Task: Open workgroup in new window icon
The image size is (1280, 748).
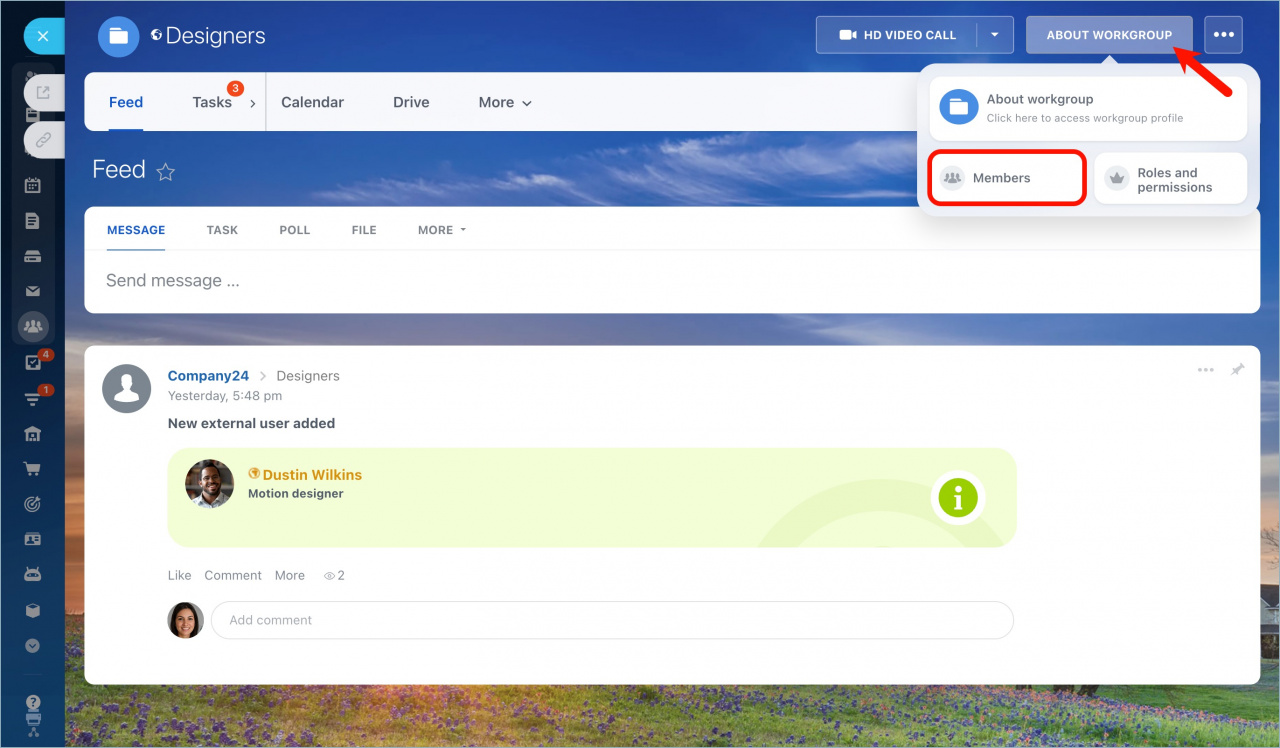Action: point(43,92)
